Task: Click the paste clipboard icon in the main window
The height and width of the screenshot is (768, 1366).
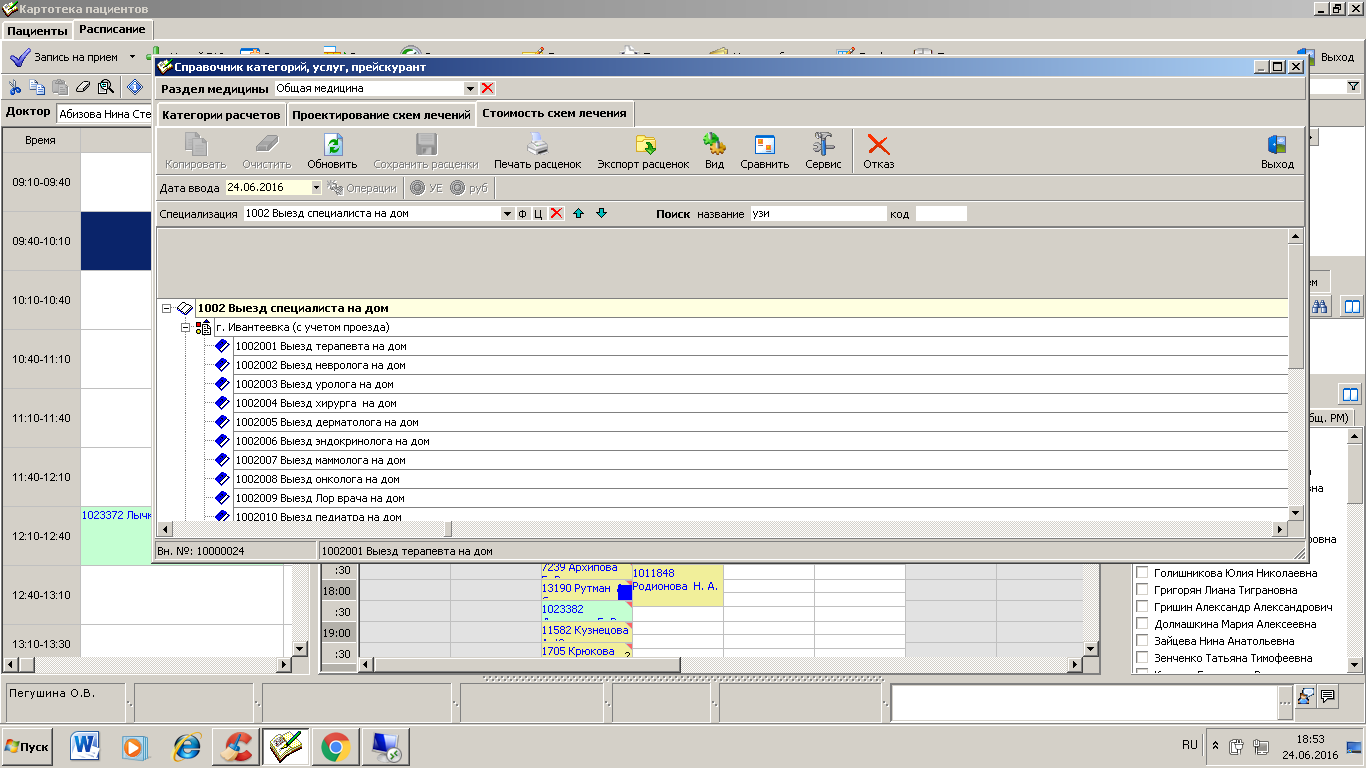Action: (59, 87)
